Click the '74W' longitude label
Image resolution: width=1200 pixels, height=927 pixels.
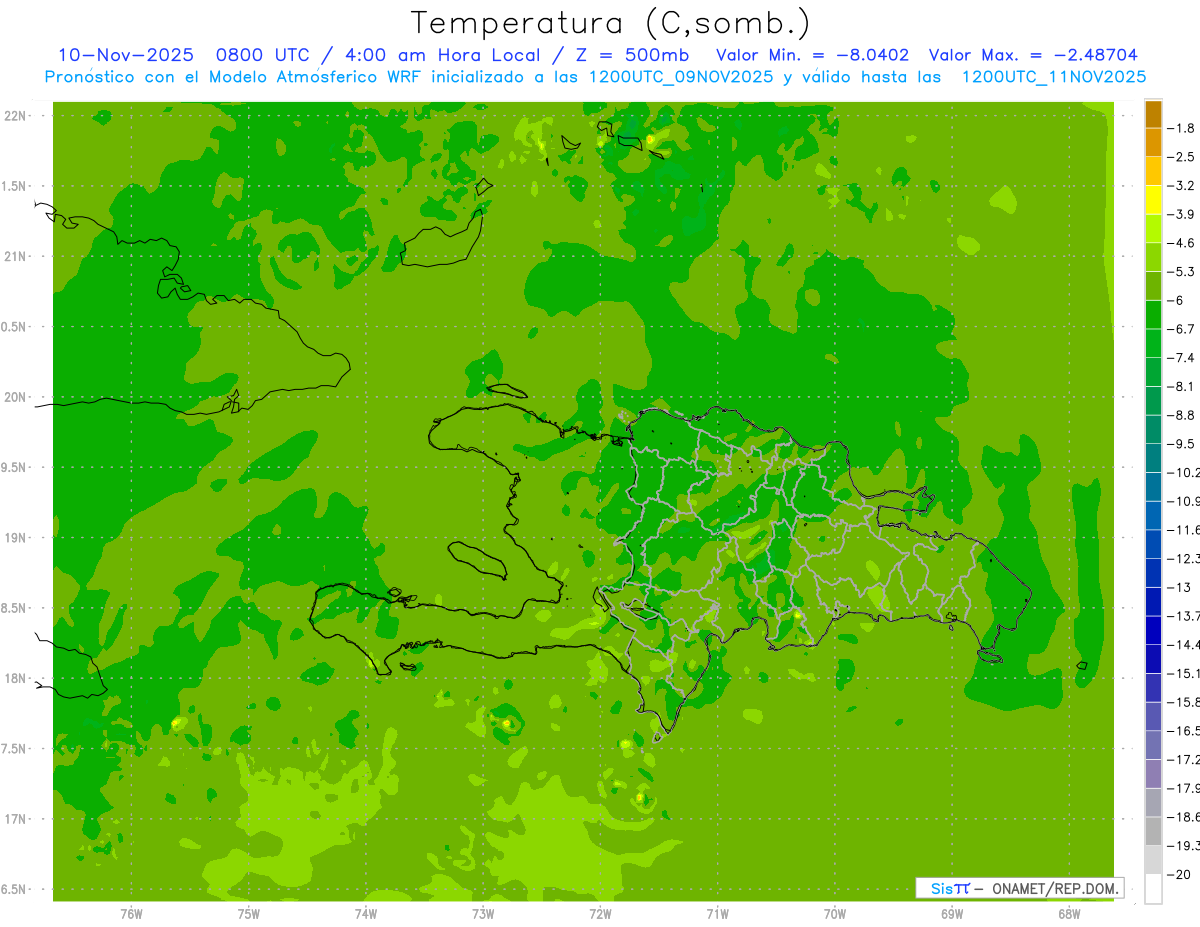366,913
